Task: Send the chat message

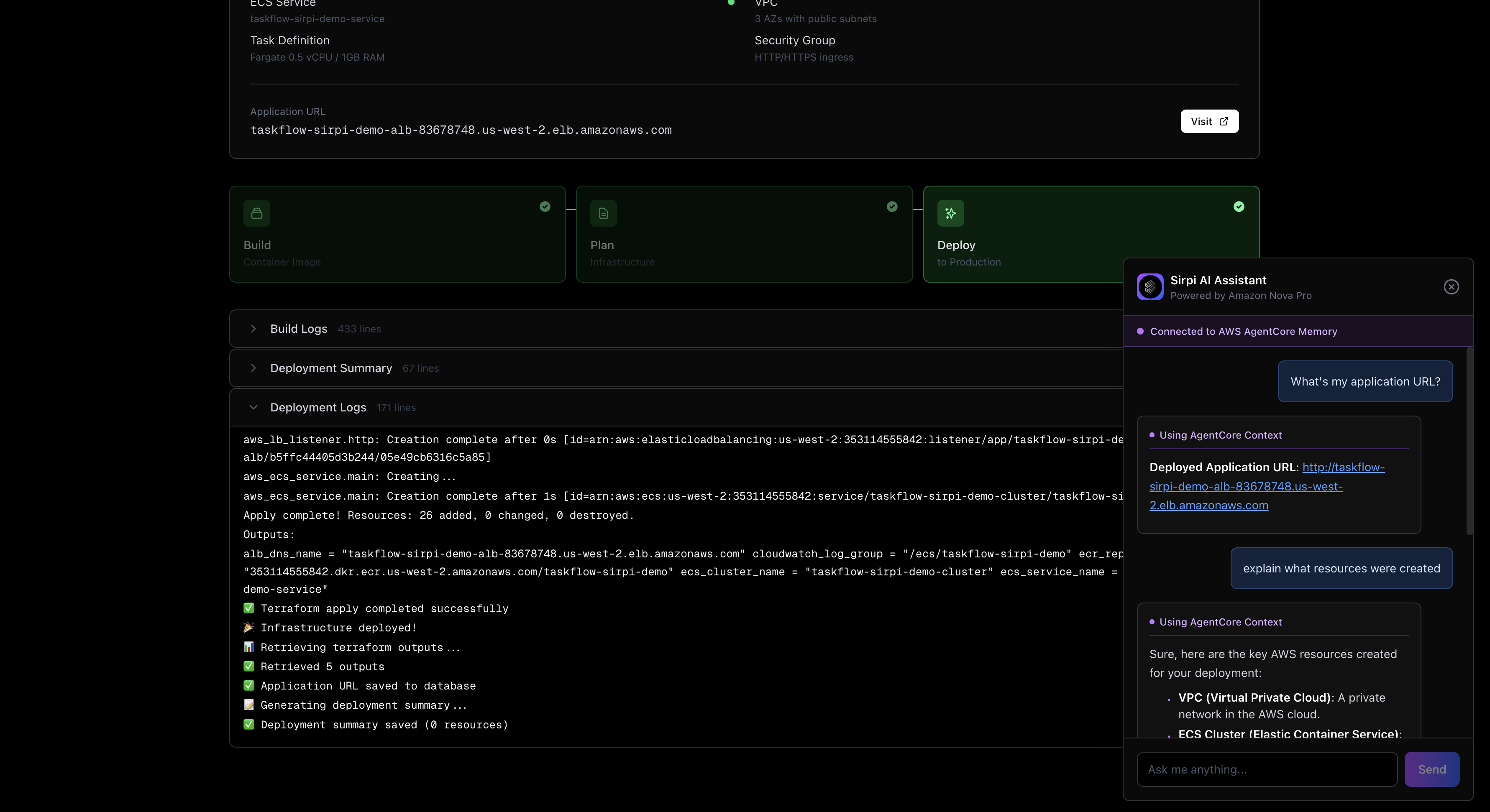Action: pos(1431,769)
